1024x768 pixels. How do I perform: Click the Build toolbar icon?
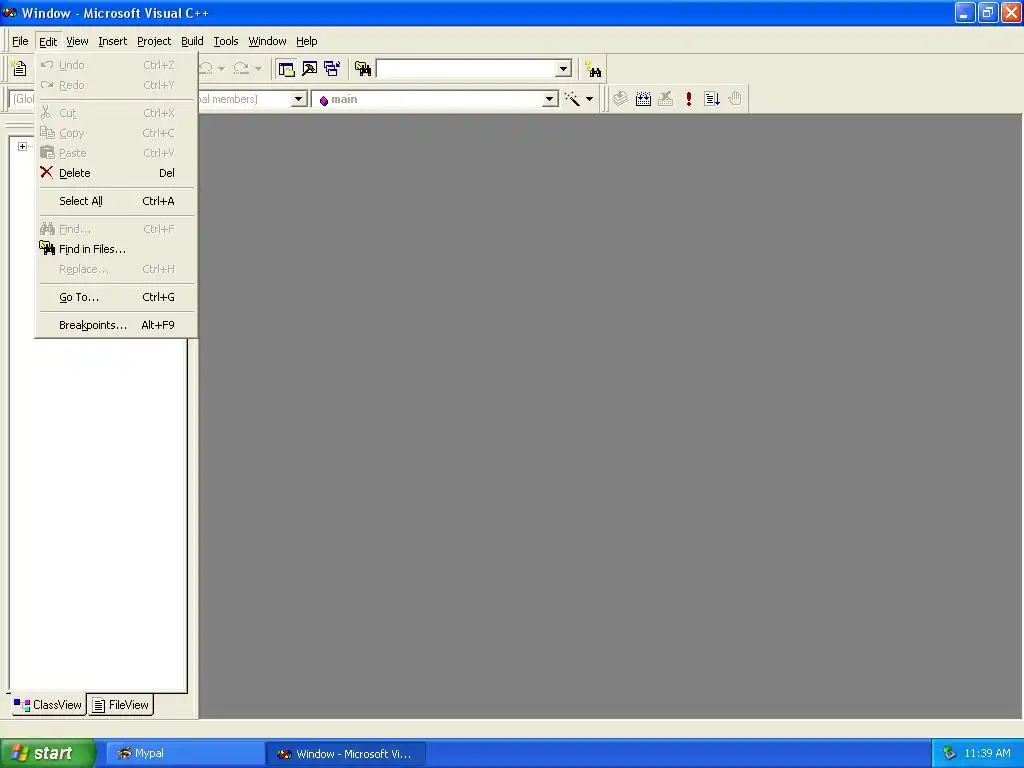pyautogui.click(x=643, y=99)
